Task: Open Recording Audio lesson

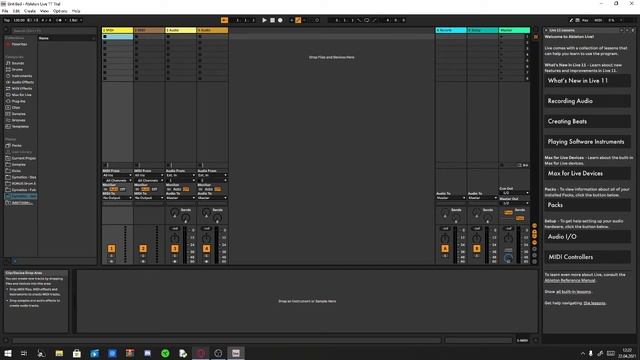Action: [x=587, y=101]
